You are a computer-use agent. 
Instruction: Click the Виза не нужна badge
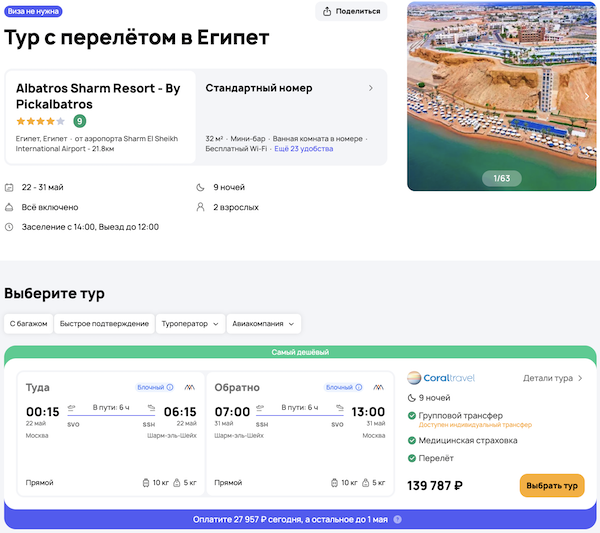(34, 10)
